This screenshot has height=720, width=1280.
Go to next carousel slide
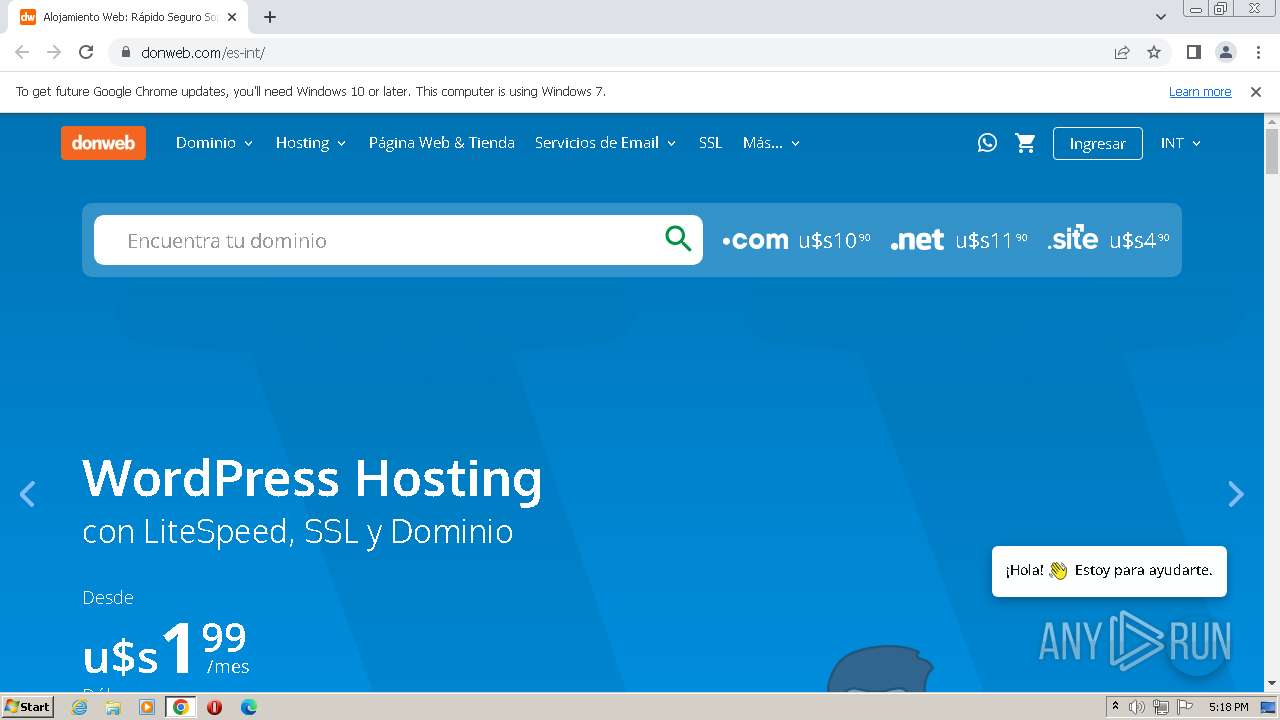click(1236, 494)
